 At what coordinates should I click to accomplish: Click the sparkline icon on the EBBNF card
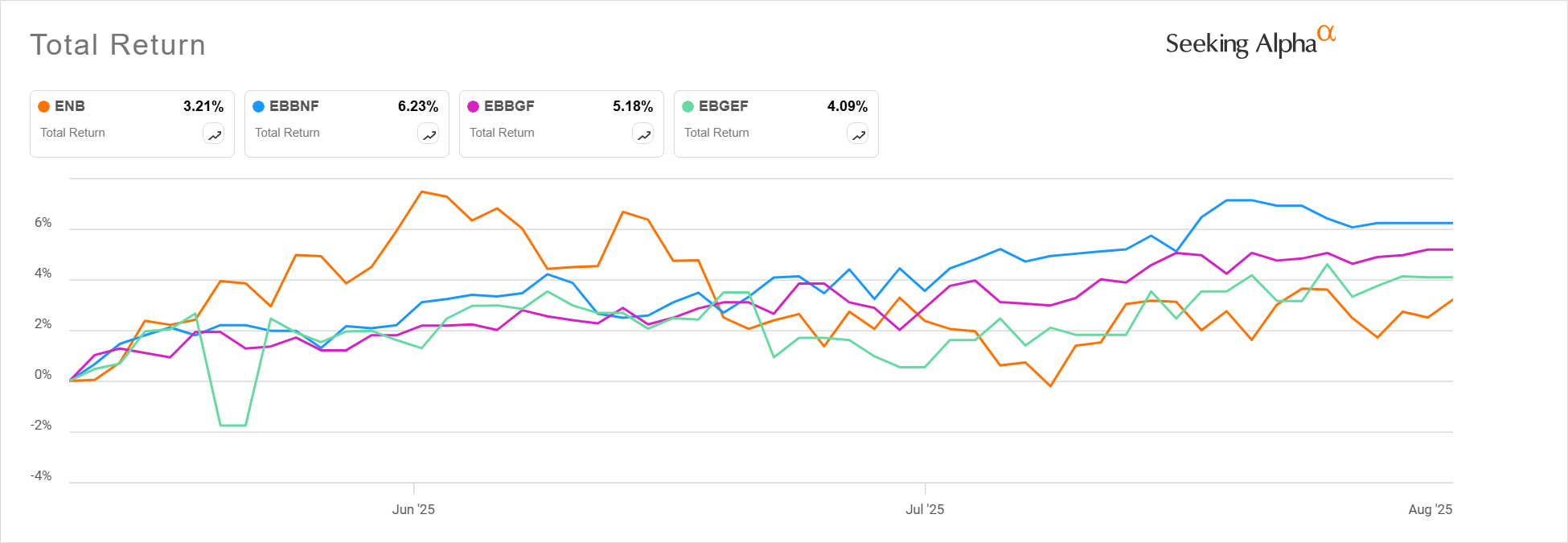(x=429, y=134)
